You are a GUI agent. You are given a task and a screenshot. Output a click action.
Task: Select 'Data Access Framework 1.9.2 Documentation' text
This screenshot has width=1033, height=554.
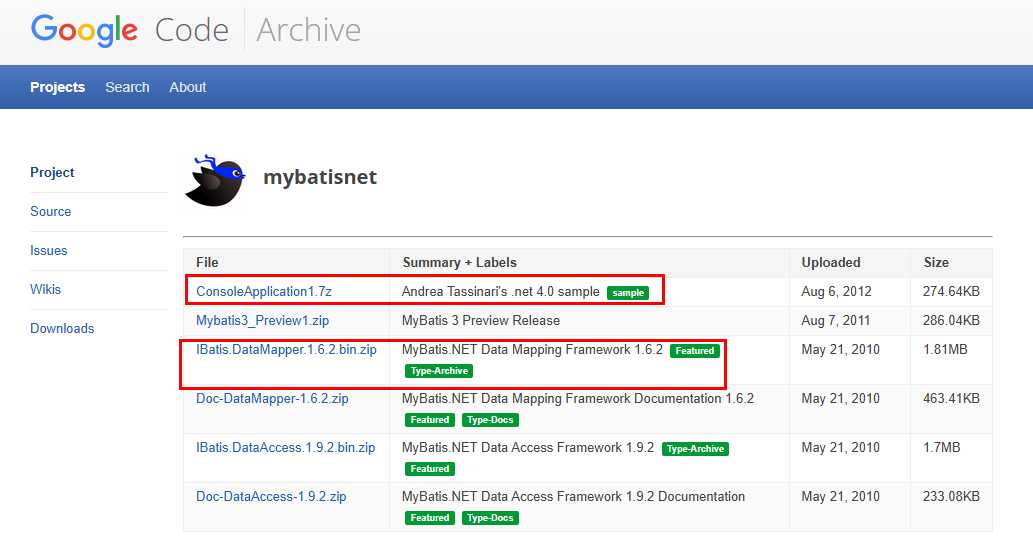pos(613,496)
